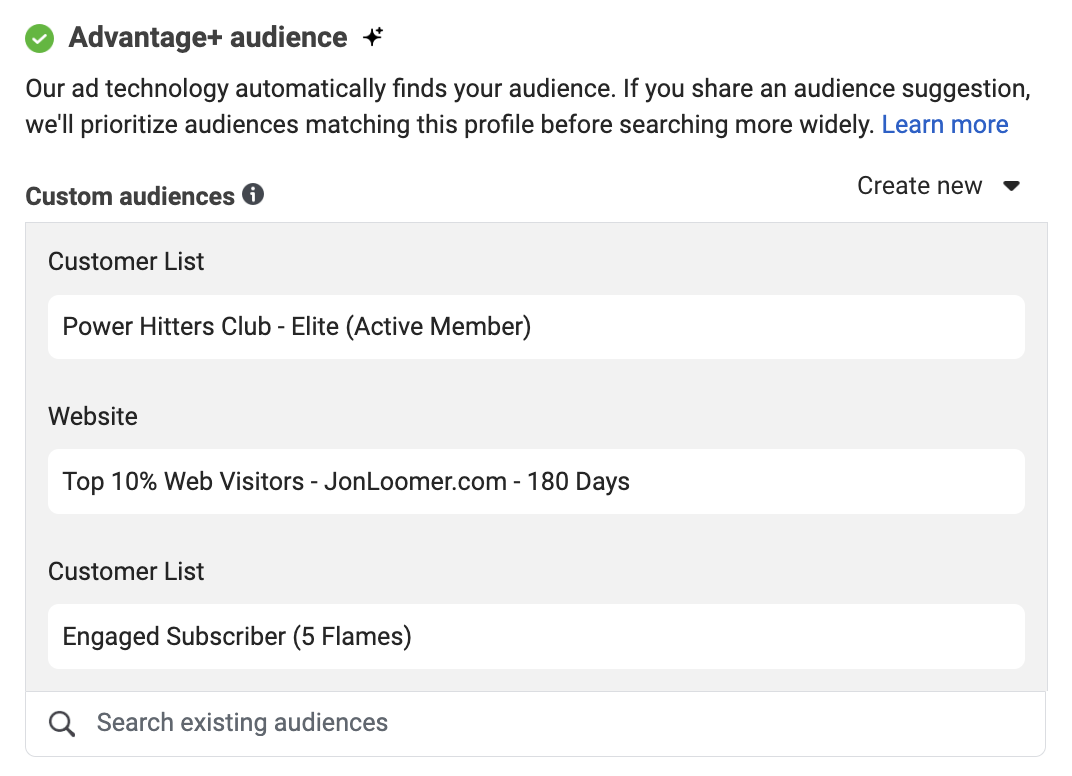This screenshot has height=776, width=1072.
Task: Open the Learn more link
Action: pos(944,125)
